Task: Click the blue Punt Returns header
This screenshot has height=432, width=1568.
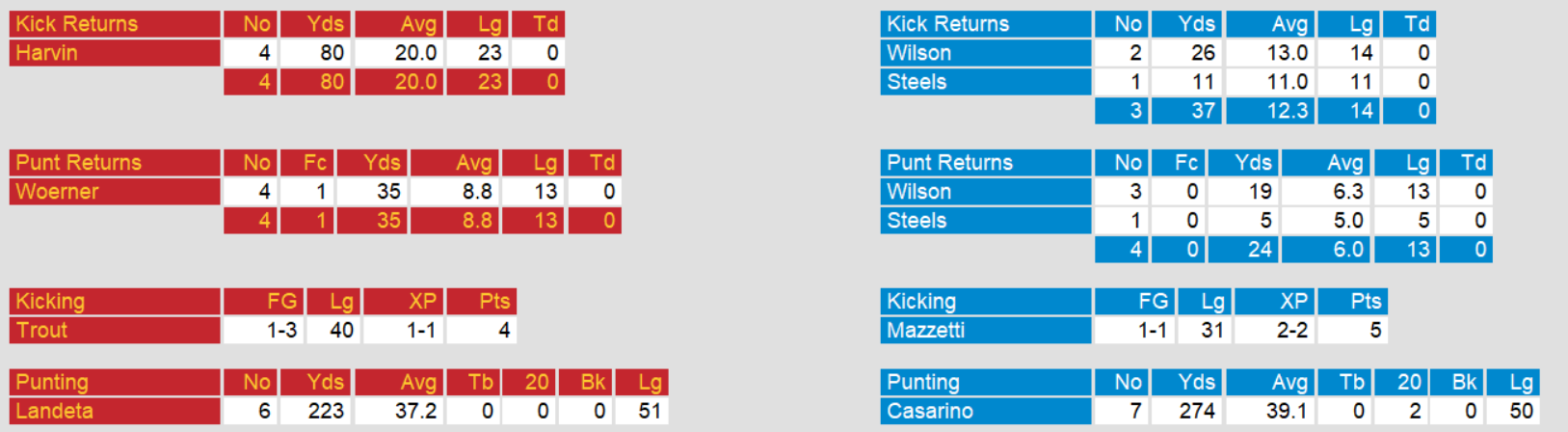Action: click(x=949, y=163)
